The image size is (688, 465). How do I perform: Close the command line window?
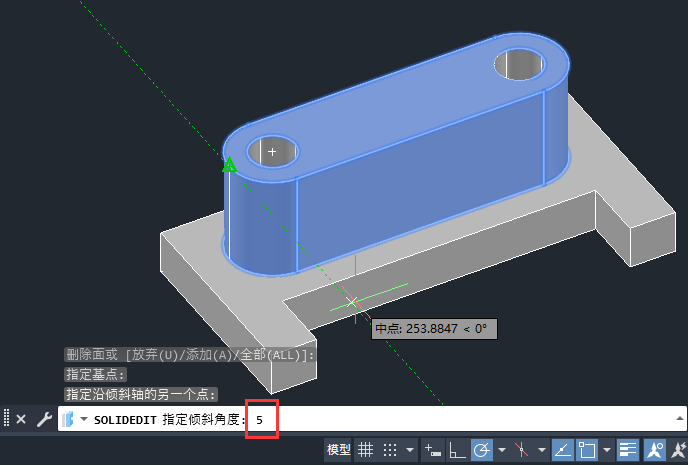[x=21, y=419]
